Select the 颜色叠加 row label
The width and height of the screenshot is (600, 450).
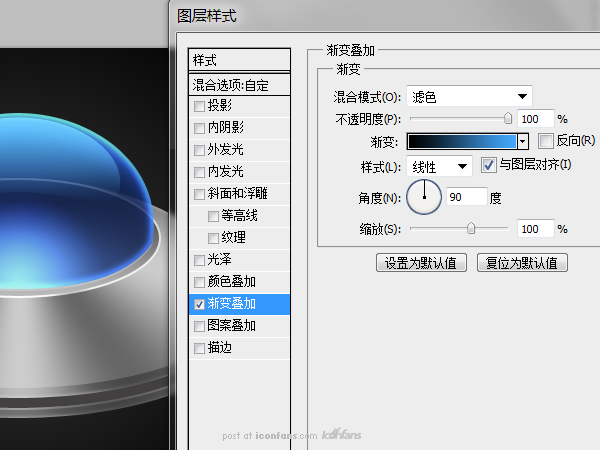coord(231,282)
